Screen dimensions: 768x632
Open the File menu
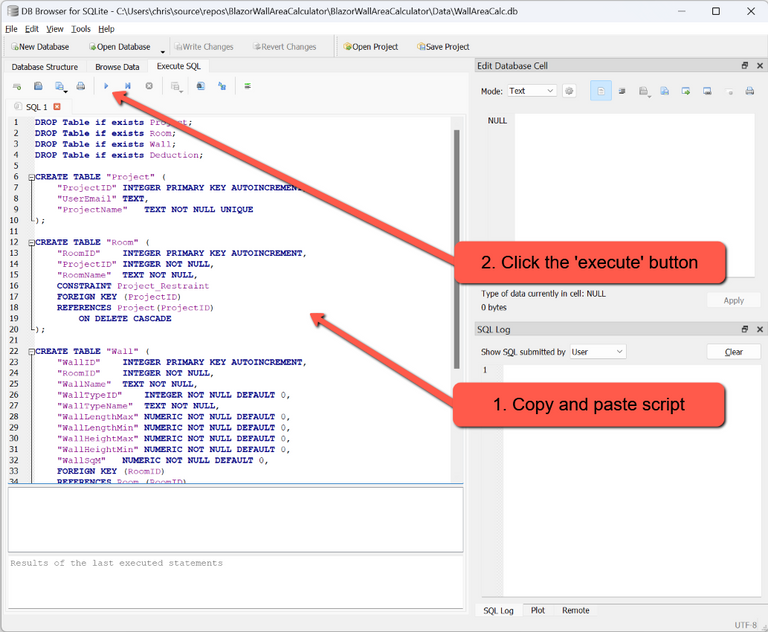click(x=11, y=29)
